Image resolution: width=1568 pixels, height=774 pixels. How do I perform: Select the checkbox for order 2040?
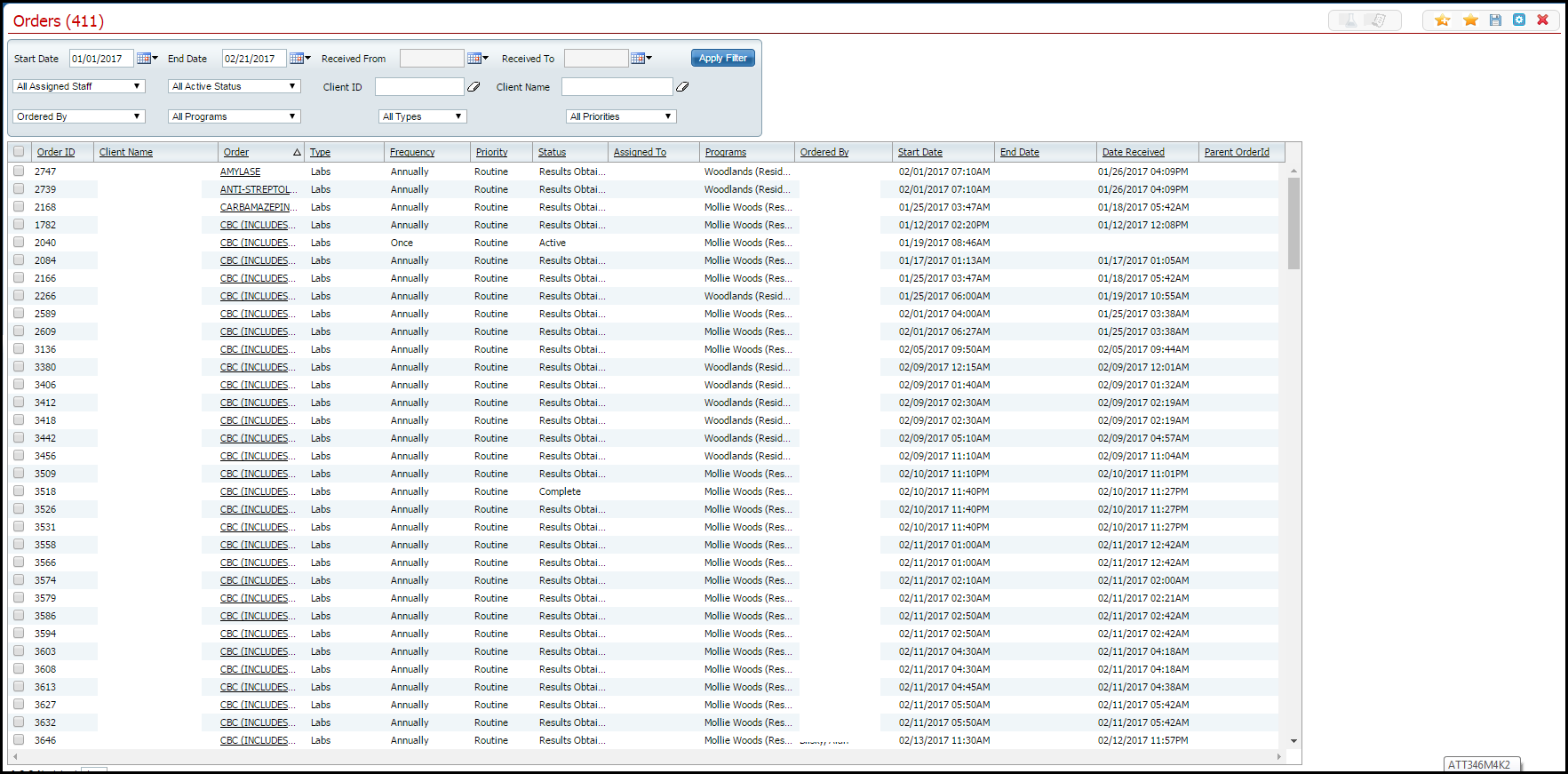[19, 243]
